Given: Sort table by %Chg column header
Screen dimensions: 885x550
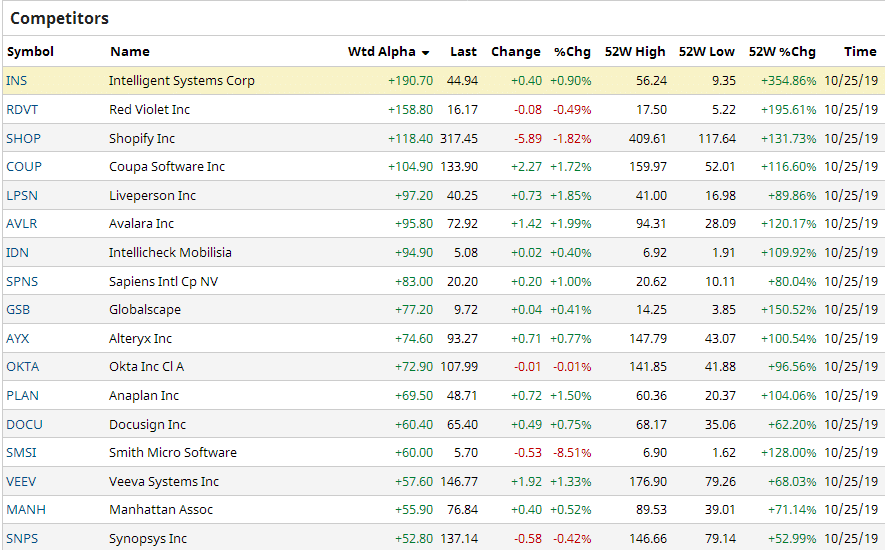Looking at the screenshot, I should [x=572, y=51].
